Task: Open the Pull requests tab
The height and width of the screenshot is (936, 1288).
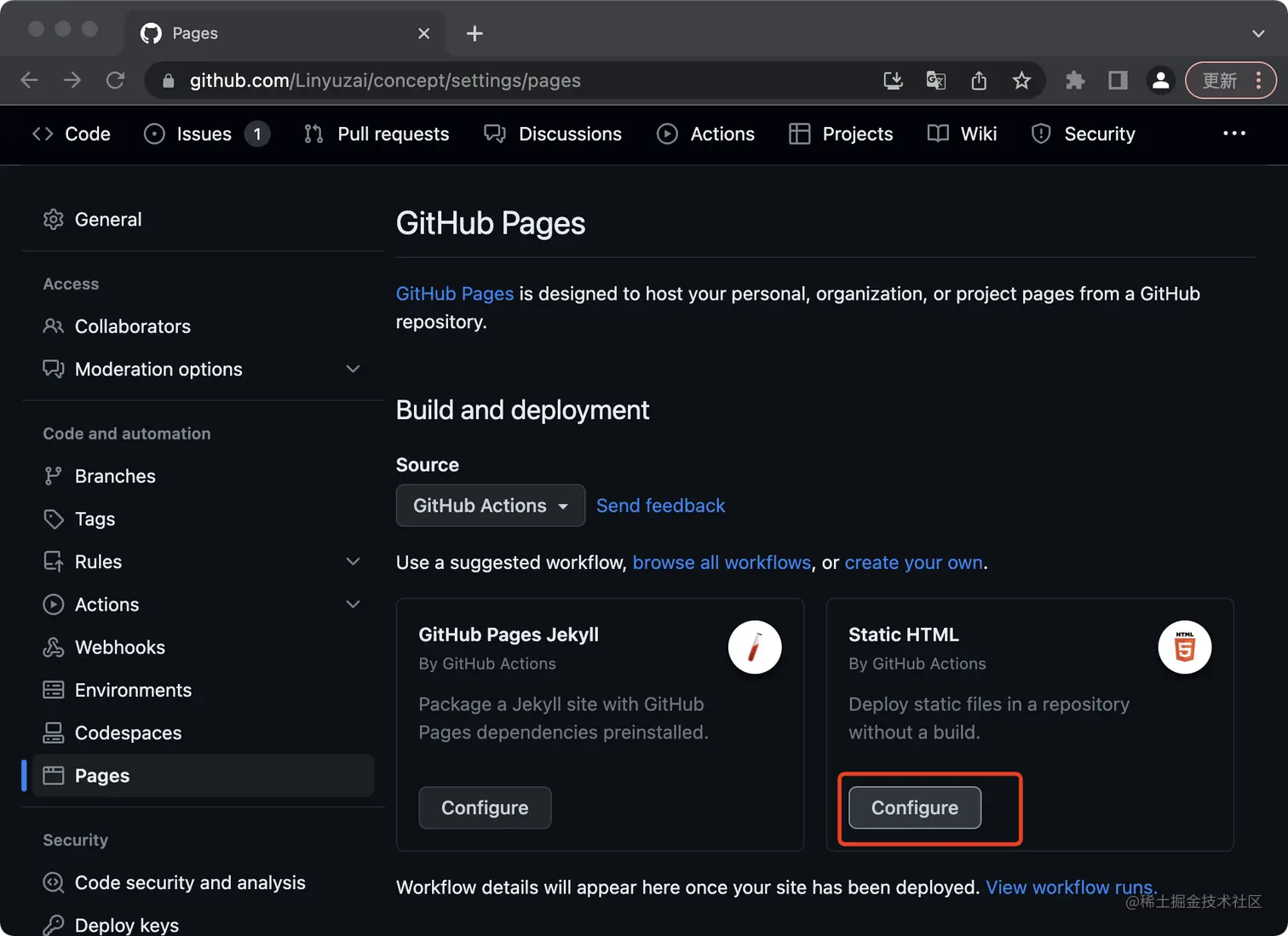Action: (x=376, y=134)
